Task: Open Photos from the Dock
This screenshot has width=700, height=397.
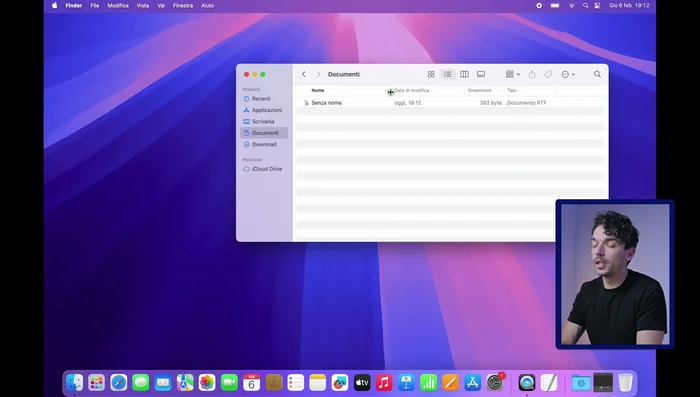Action: (207, 383)
